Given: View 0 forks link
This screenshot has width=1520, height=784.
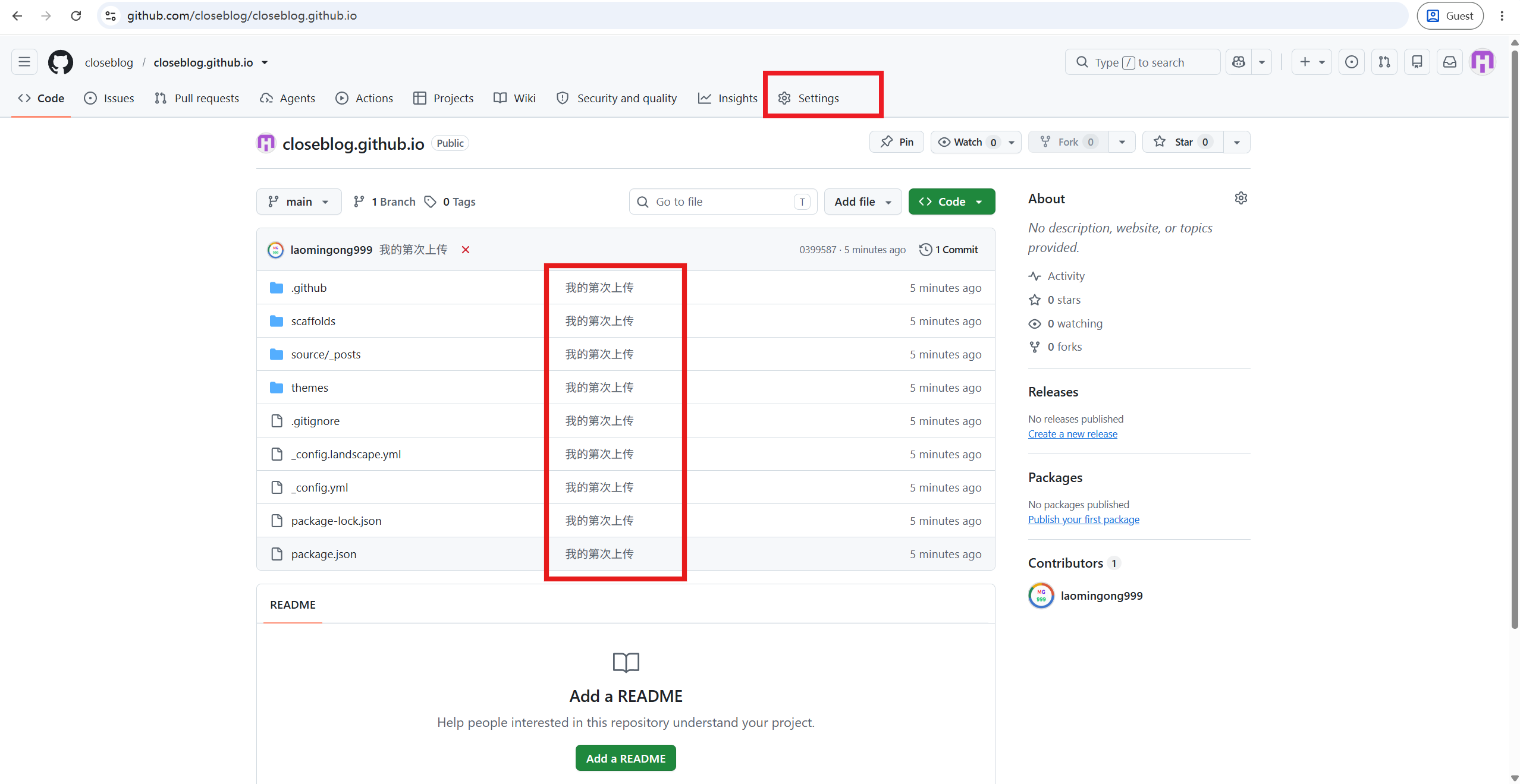Looking at the screenshot, I should 1056,347.
